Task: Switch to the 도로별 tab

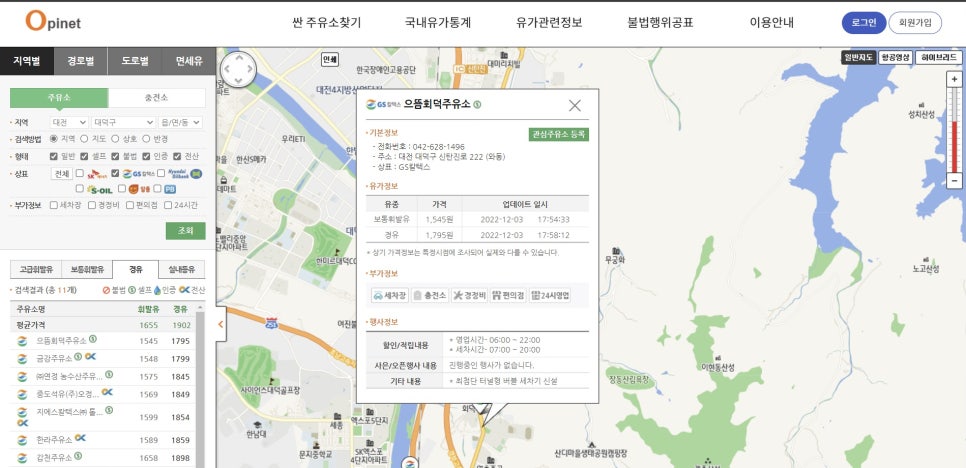Action: (x=135, y=61)
